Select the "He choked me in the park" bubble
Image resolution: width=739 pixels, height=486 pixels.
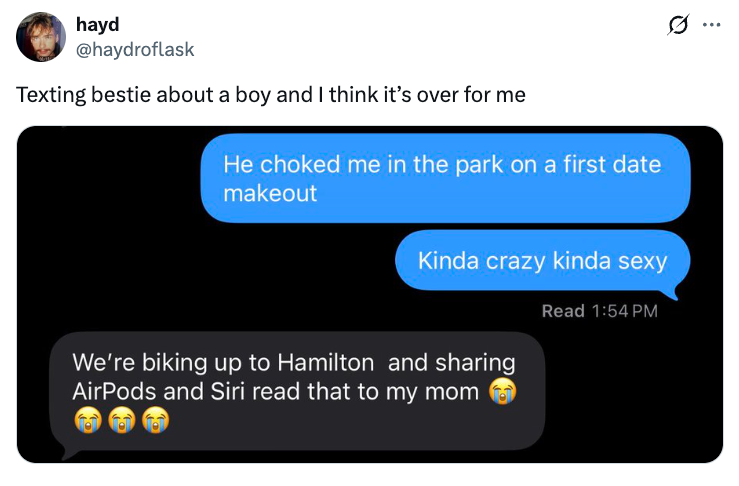445,178
